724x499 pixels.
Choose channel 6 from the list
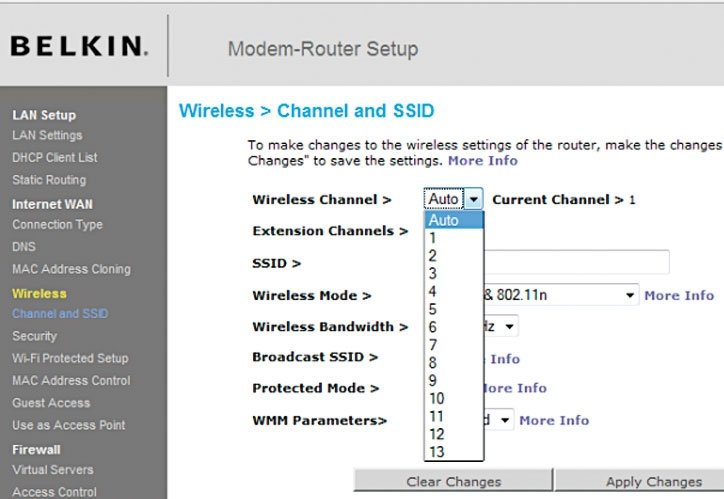point(454,327)
